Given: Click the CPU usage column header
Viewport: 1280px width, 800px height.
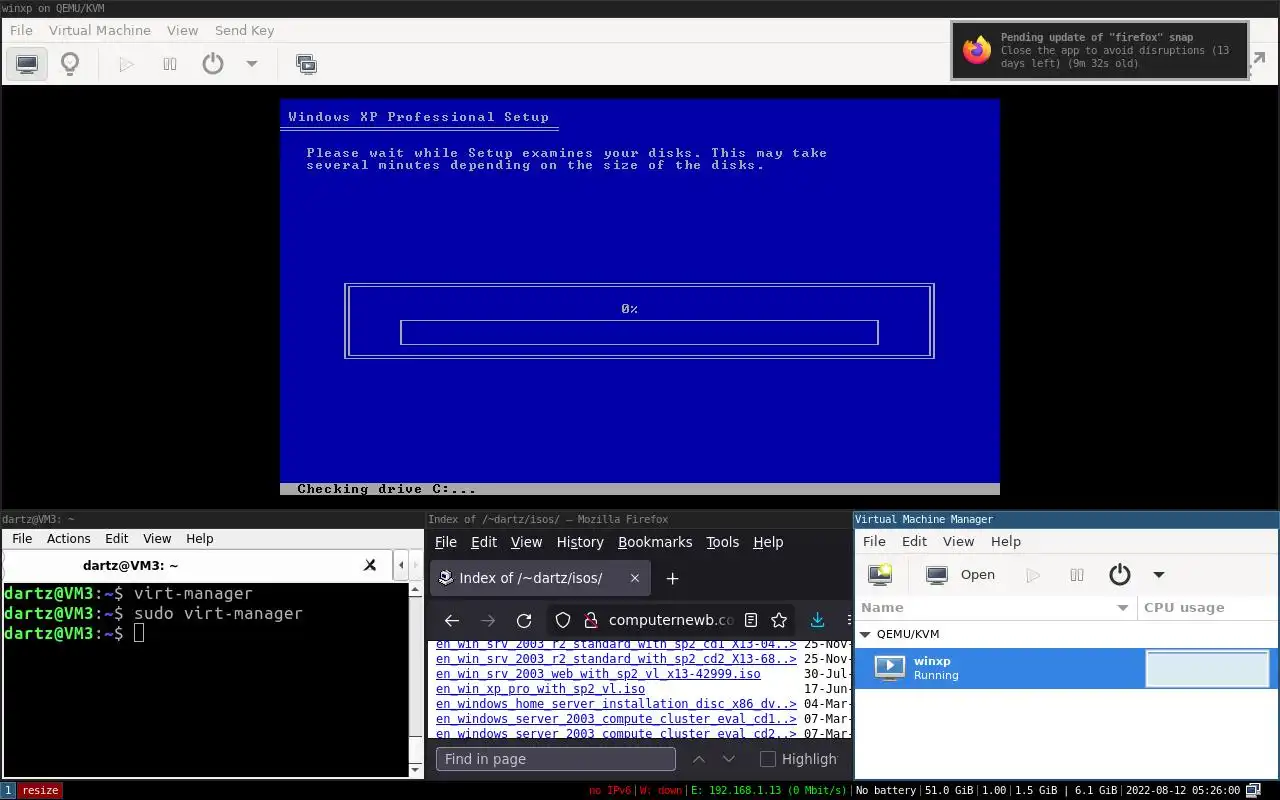Looking at the screenshot, I should click(x=1208, y=607).
